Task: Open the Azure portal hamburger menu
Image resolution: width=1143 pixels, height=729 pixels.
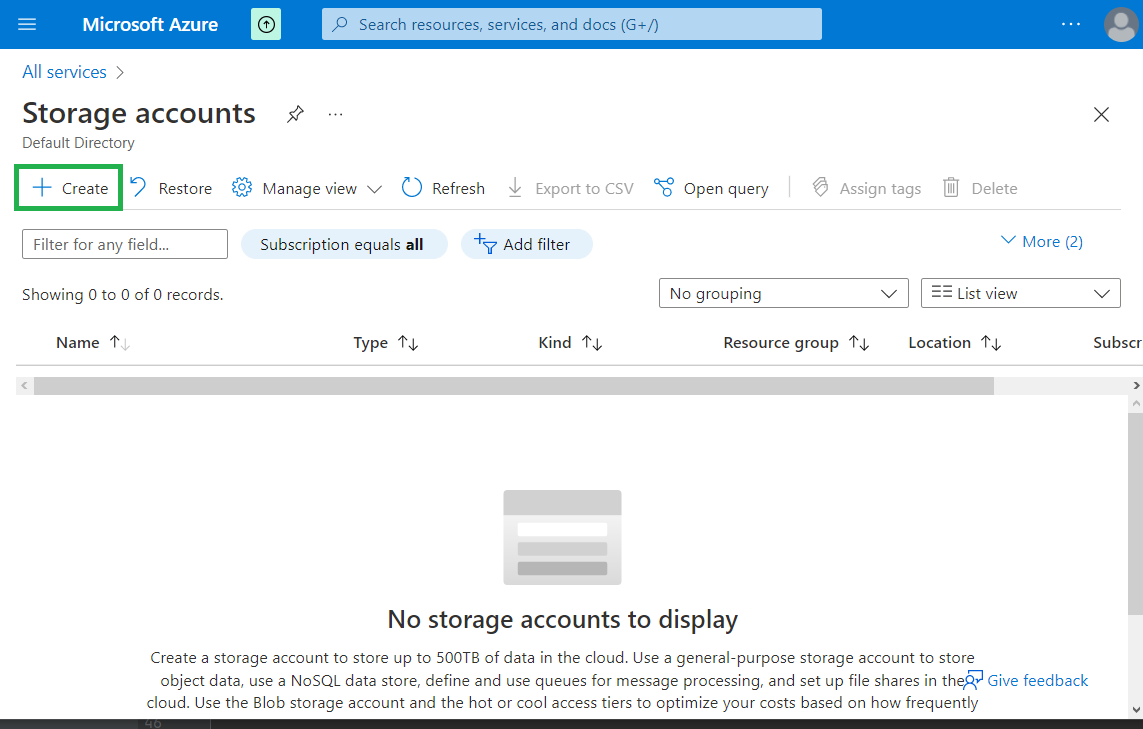Action: pyautogui.click(x=27, y=24)
